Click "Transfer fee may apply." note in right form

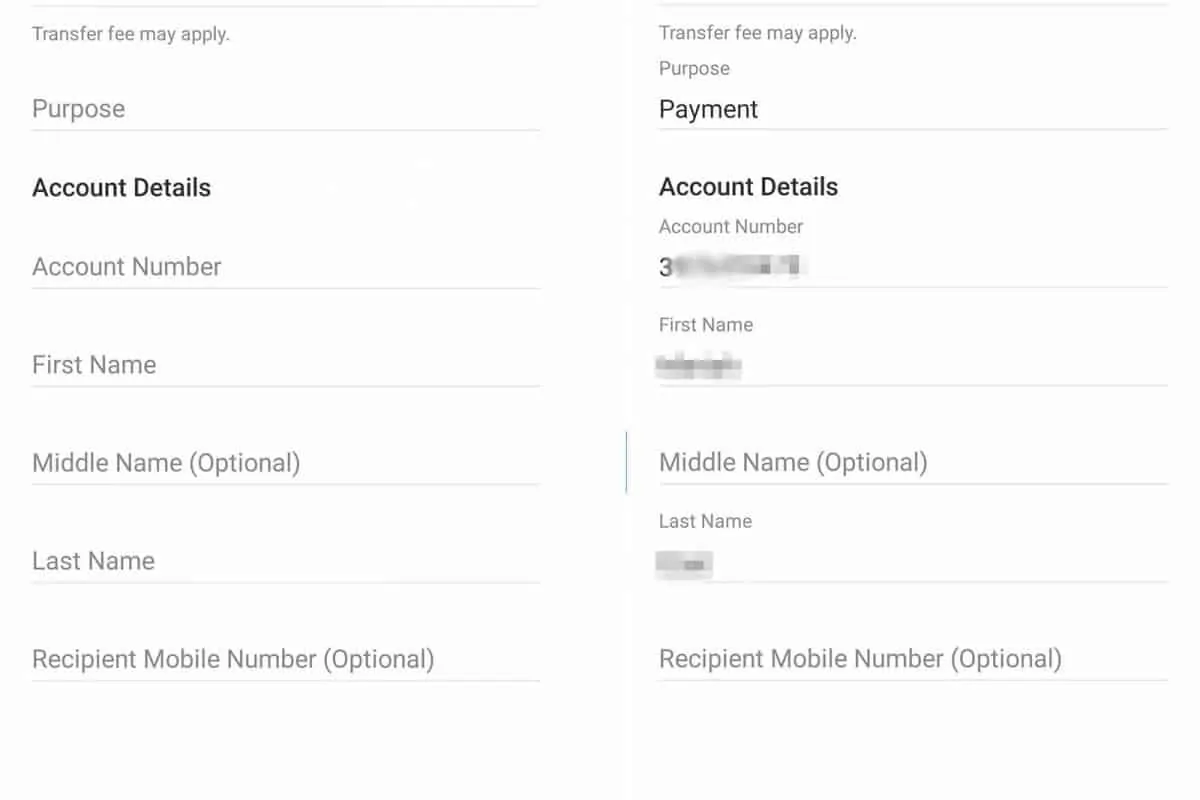coord(758,33)
